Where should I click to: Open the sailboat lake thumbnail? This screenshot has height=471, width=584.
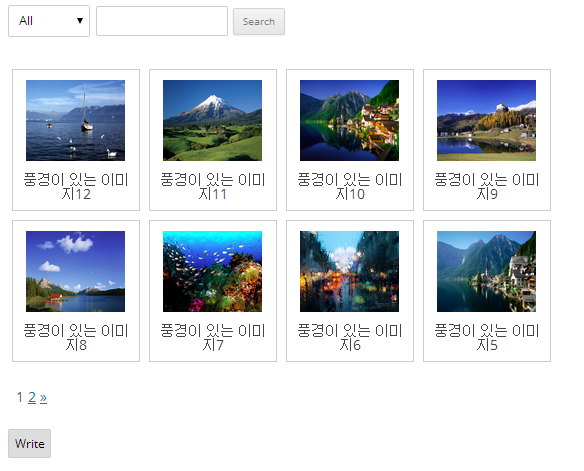click(76, 120)
